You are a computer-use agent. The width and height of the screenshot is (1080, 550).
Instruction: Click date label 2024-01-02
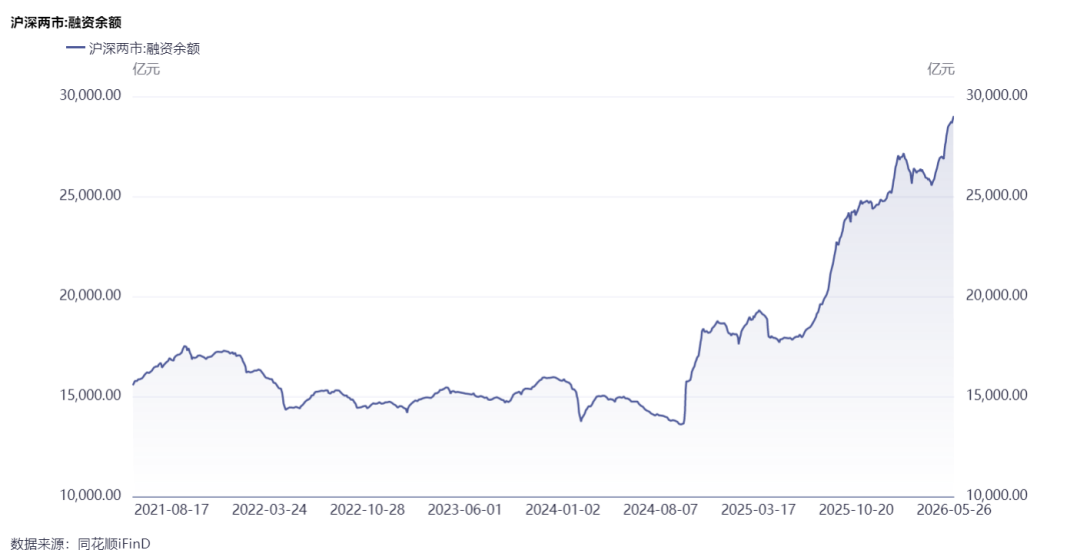[x=563, y=510]
